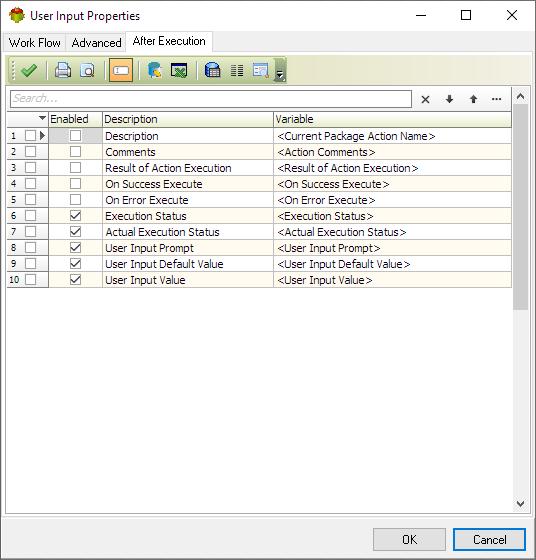The image size is (536, 560).
Task: Click the export to Excel icon
Action: pyautogui.click(x=179, y=70)
